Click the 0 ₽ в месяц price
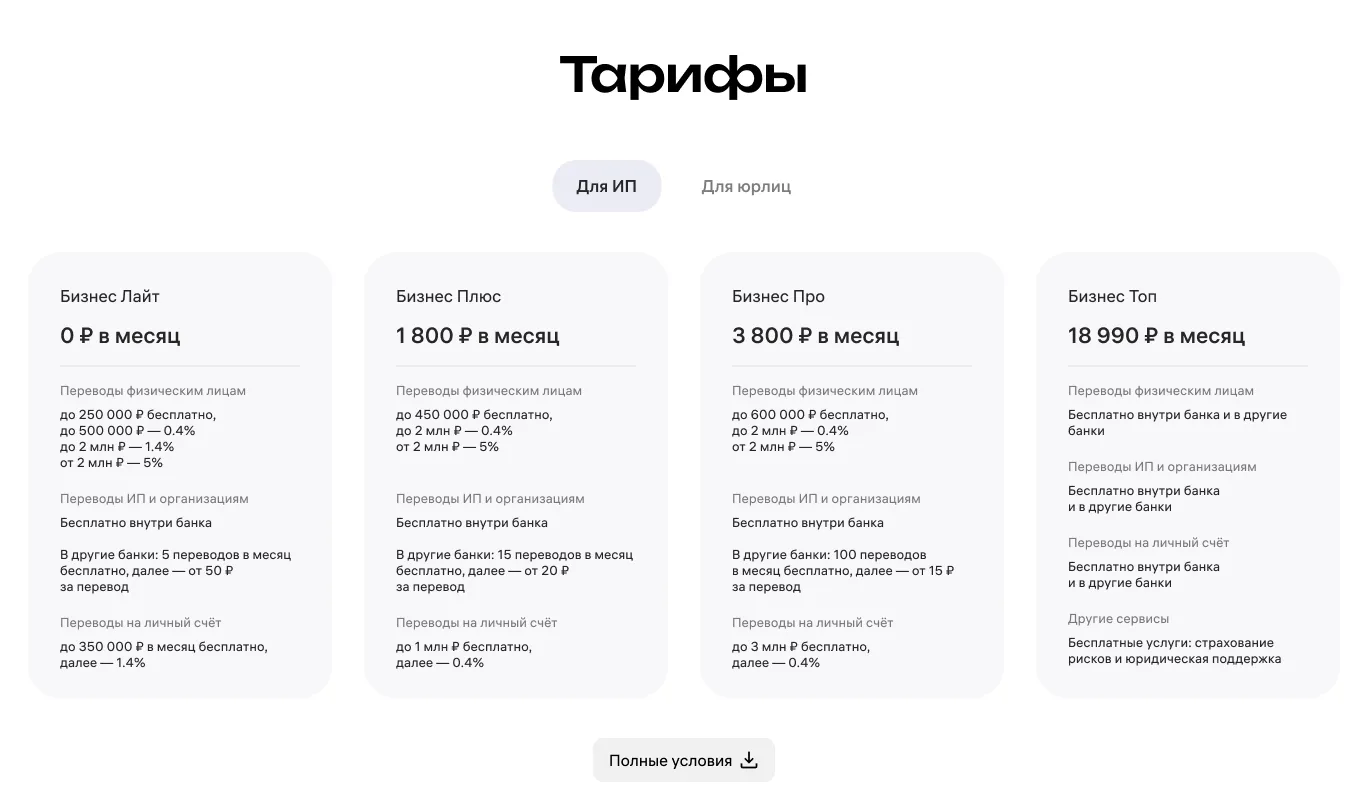 [120, 336]
